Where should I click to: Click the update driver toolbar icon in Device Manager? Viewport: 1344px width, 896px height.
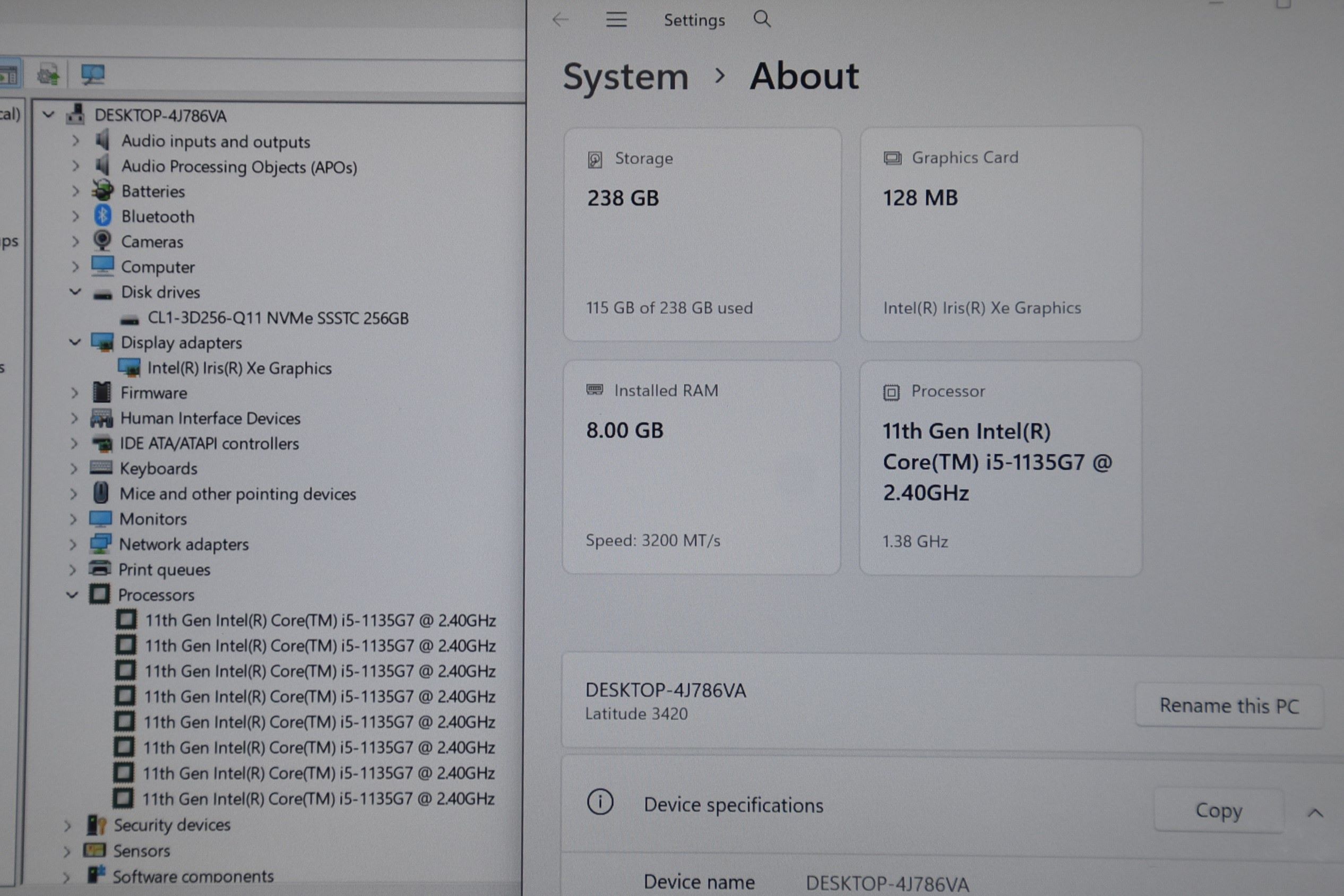click(48, 75)
